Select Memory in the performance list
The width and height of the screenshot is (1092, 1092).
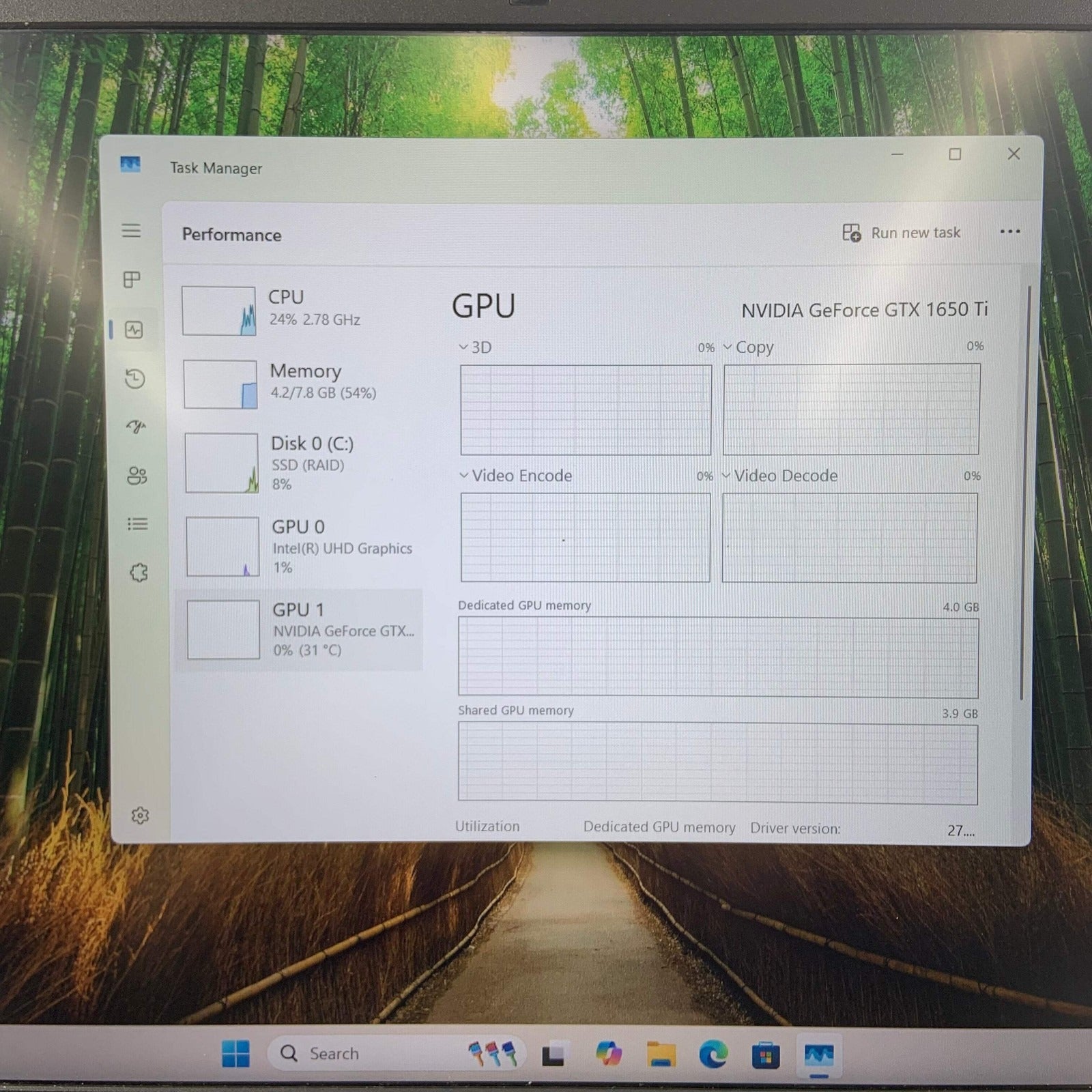coord(300,384)
